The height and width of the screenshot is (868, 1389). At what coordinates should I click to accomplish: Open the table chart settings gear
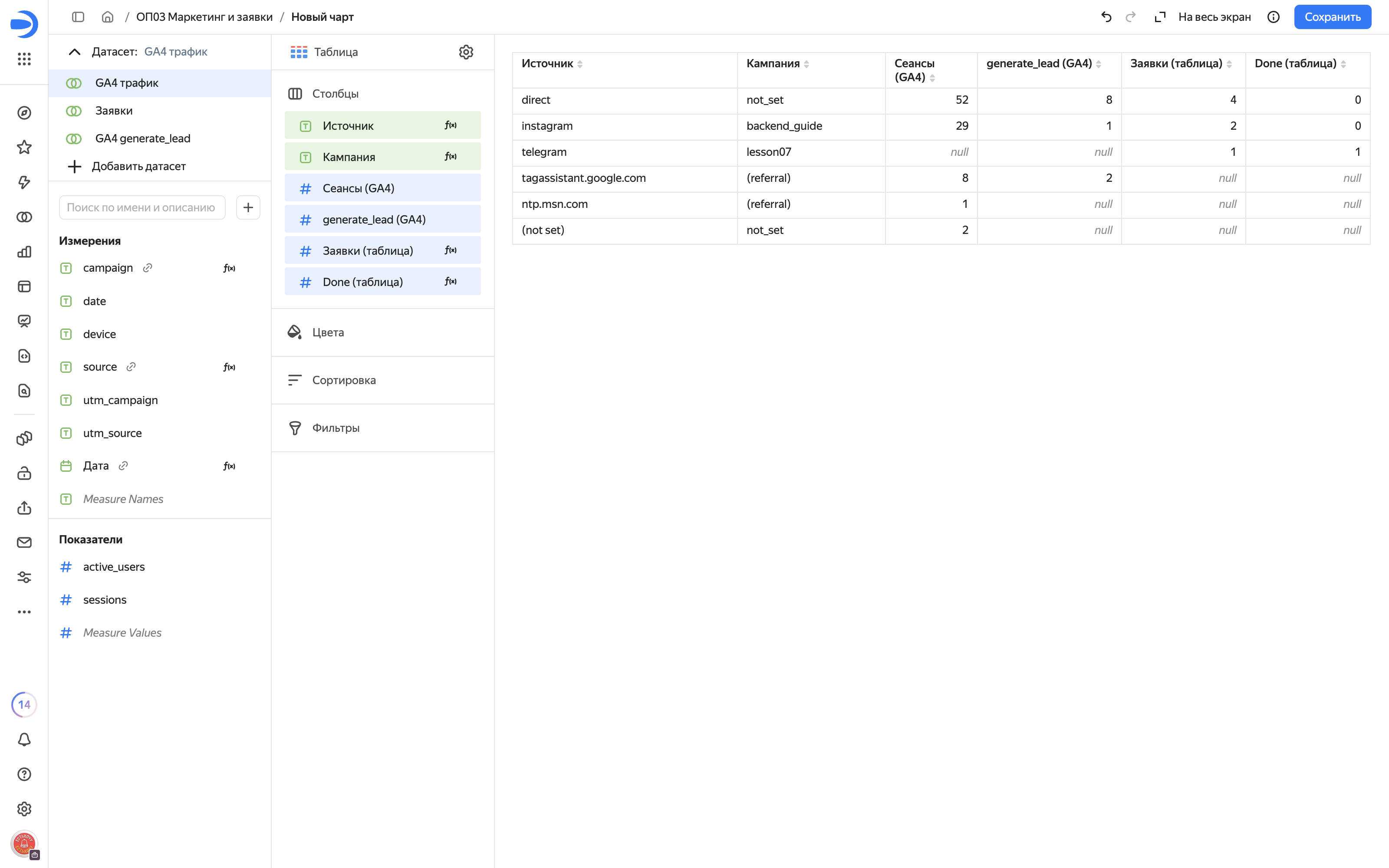pos(465,52)
